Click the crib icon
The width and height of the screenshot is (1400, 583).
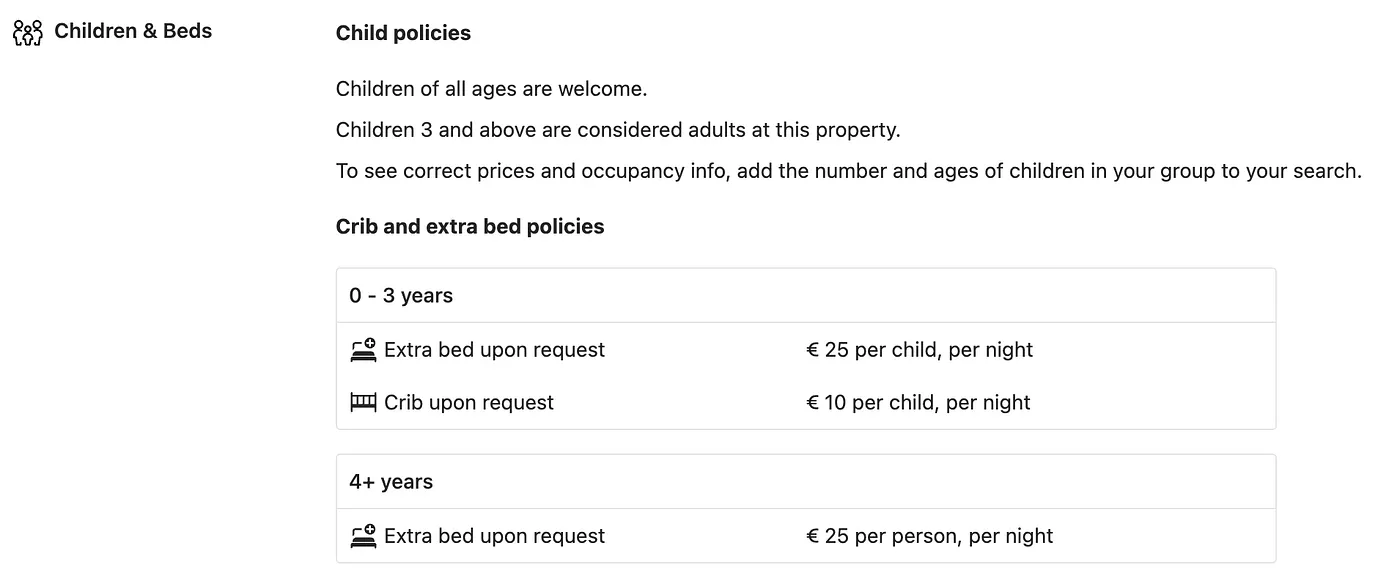pyautogui.click(x=363, y=403)
